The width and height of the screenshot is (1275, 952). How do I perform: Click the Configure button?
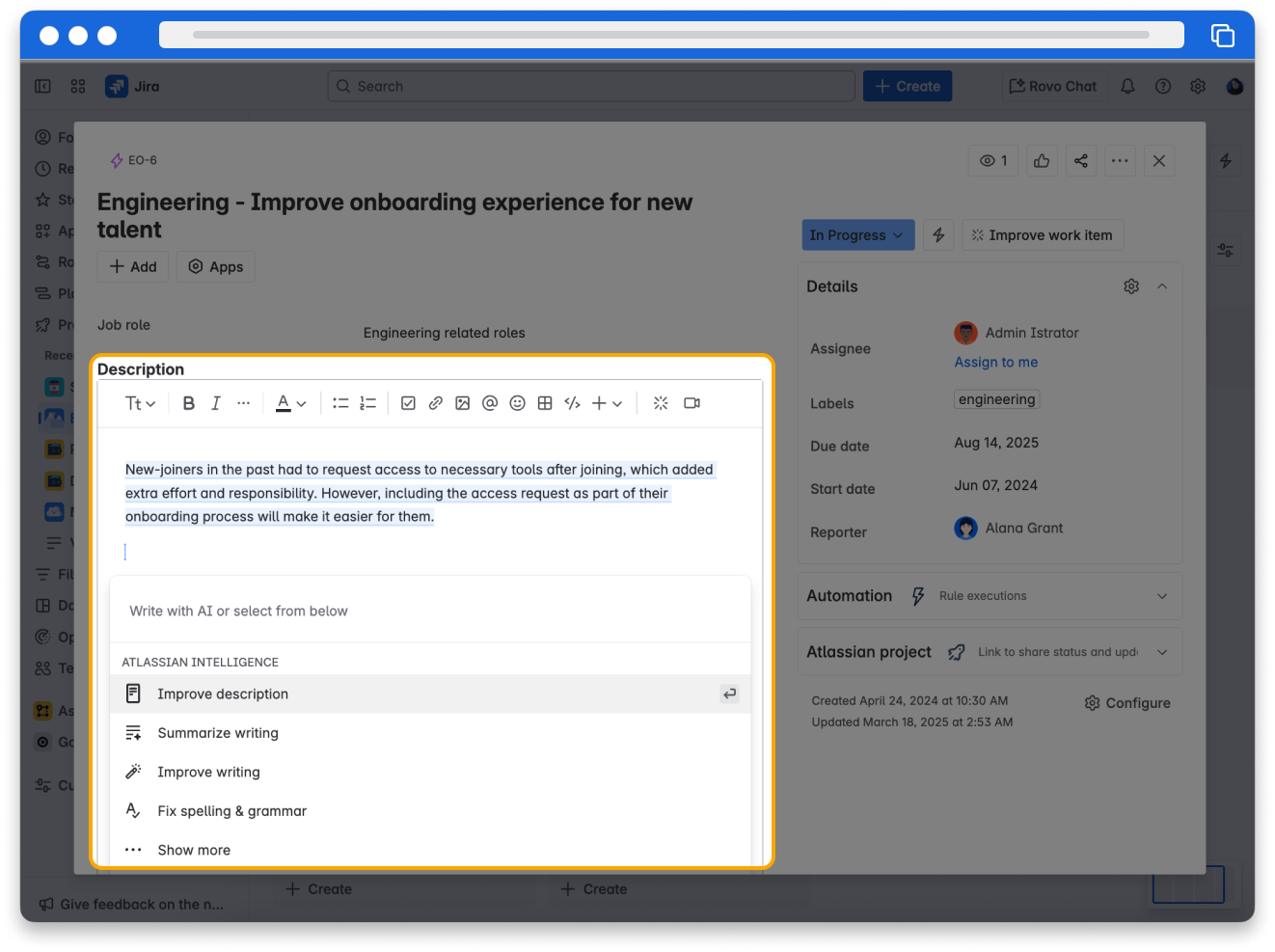click(1127, 703)
